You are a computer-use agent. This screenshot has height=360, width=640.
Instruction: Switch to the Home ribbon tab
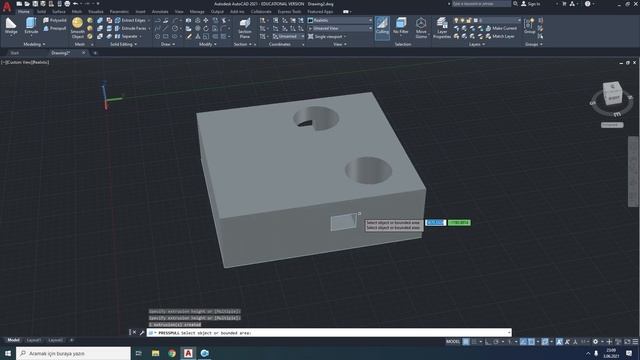tap(24, 12)
